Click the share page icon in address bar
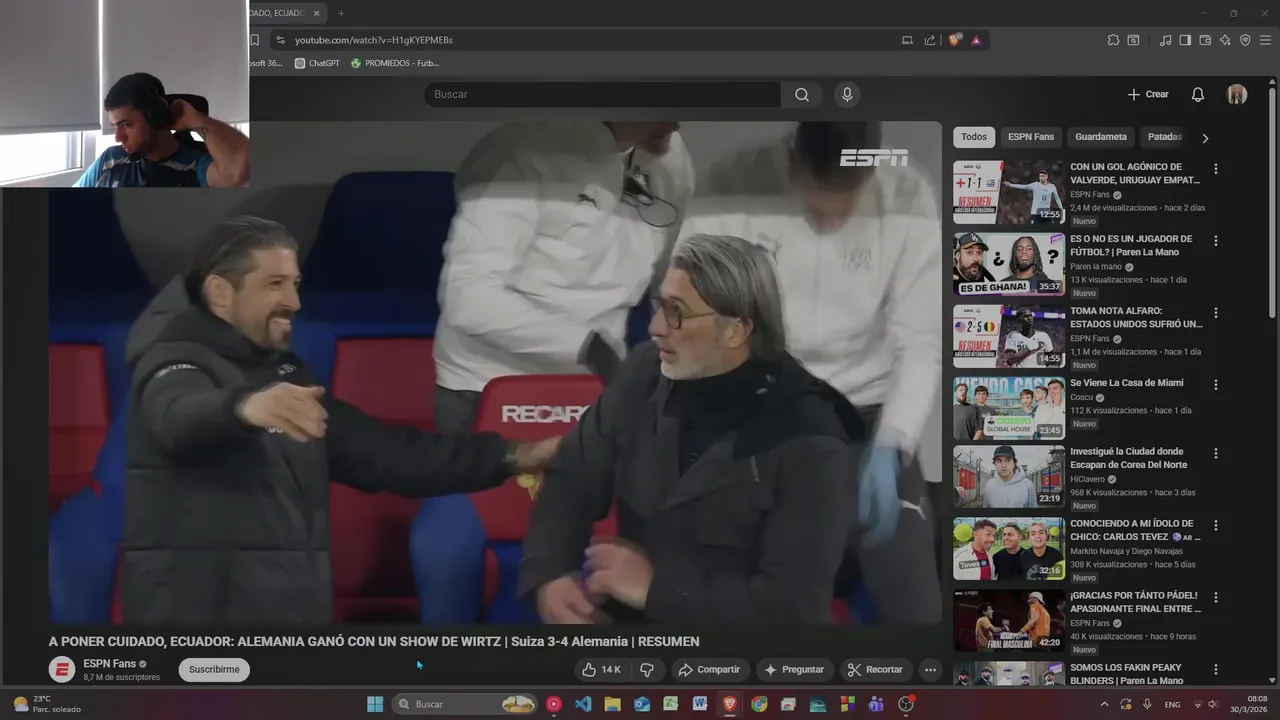Screen dimensions: 1280x720 tap(930, 40)
